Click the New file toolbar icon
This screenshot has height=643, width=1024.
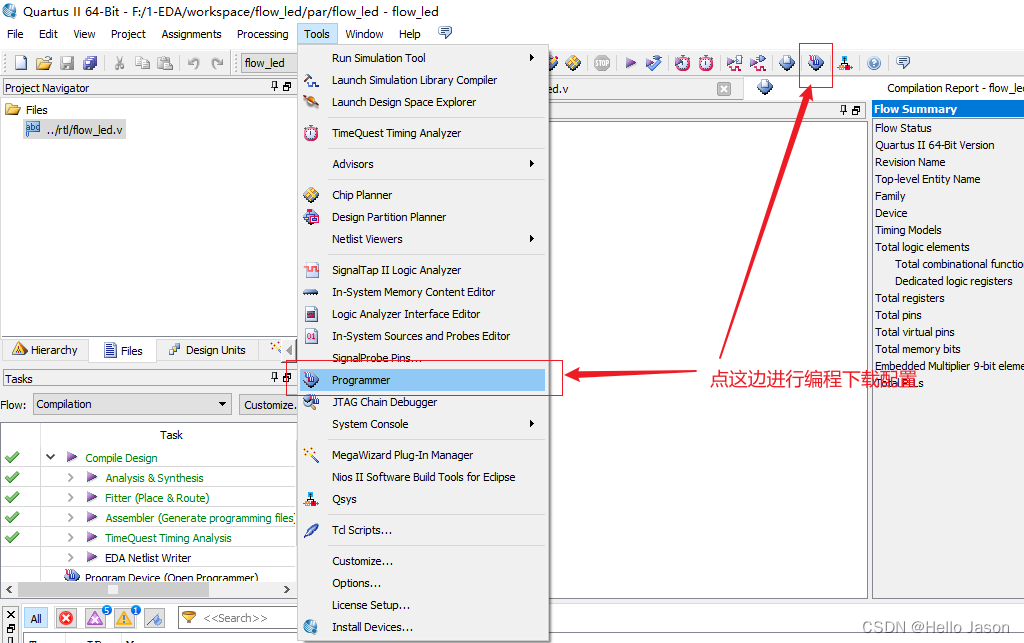click(x=21, y=63)
